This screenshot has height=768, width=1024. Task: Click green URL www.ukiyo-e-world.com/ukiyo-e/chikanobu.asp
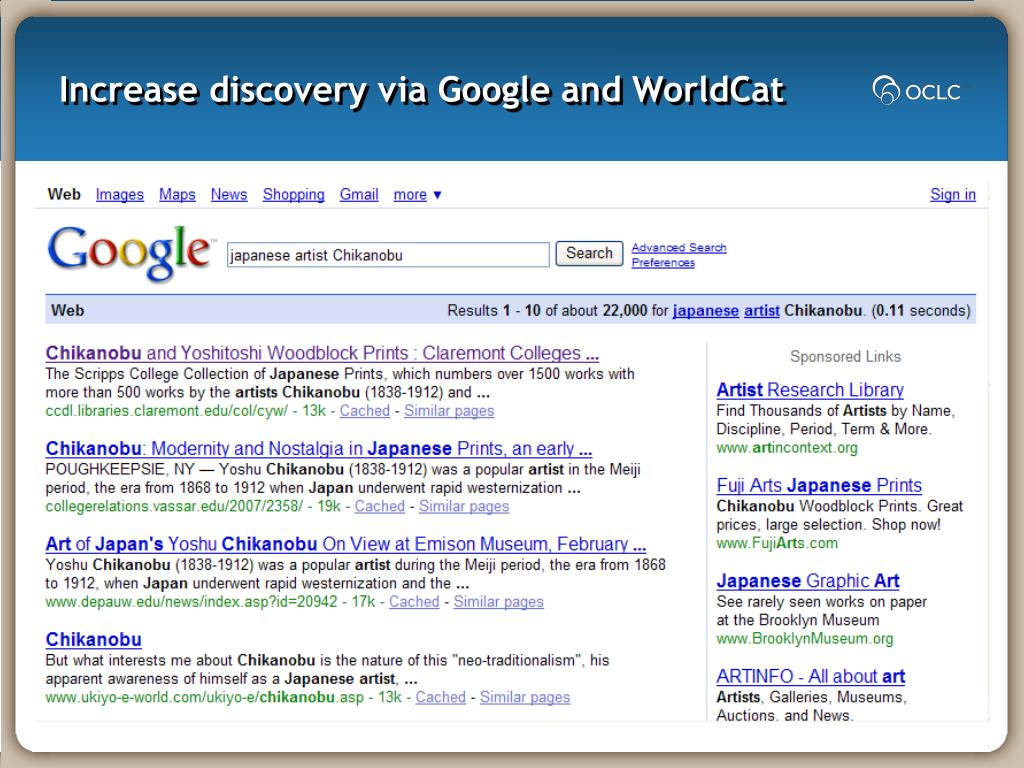[204, 697]
